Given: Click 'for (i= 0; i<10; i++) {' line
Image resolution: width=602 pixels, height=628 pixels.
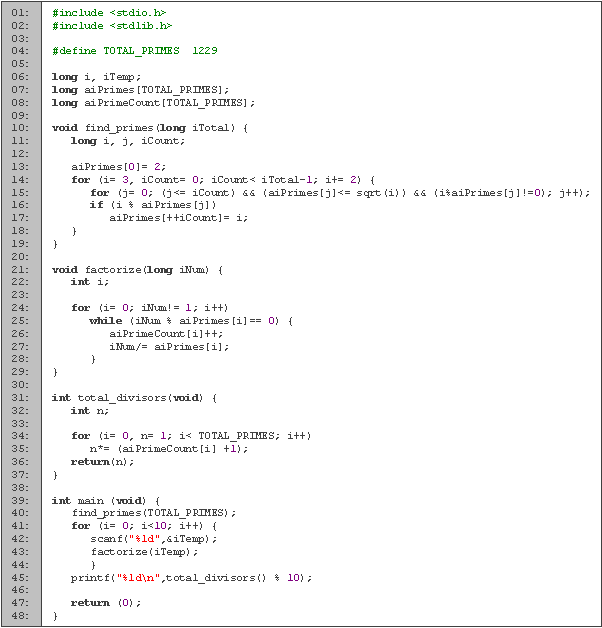Looking at the screenshot, I should 144,526.
